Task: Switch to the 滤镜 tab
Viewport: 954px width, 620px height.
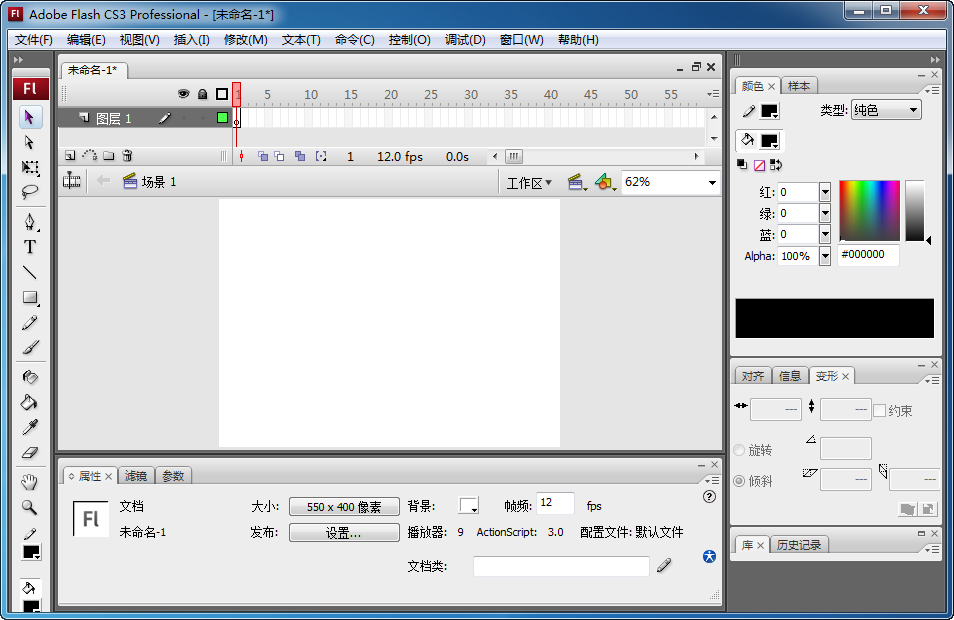Action: [x=136, y=476]
